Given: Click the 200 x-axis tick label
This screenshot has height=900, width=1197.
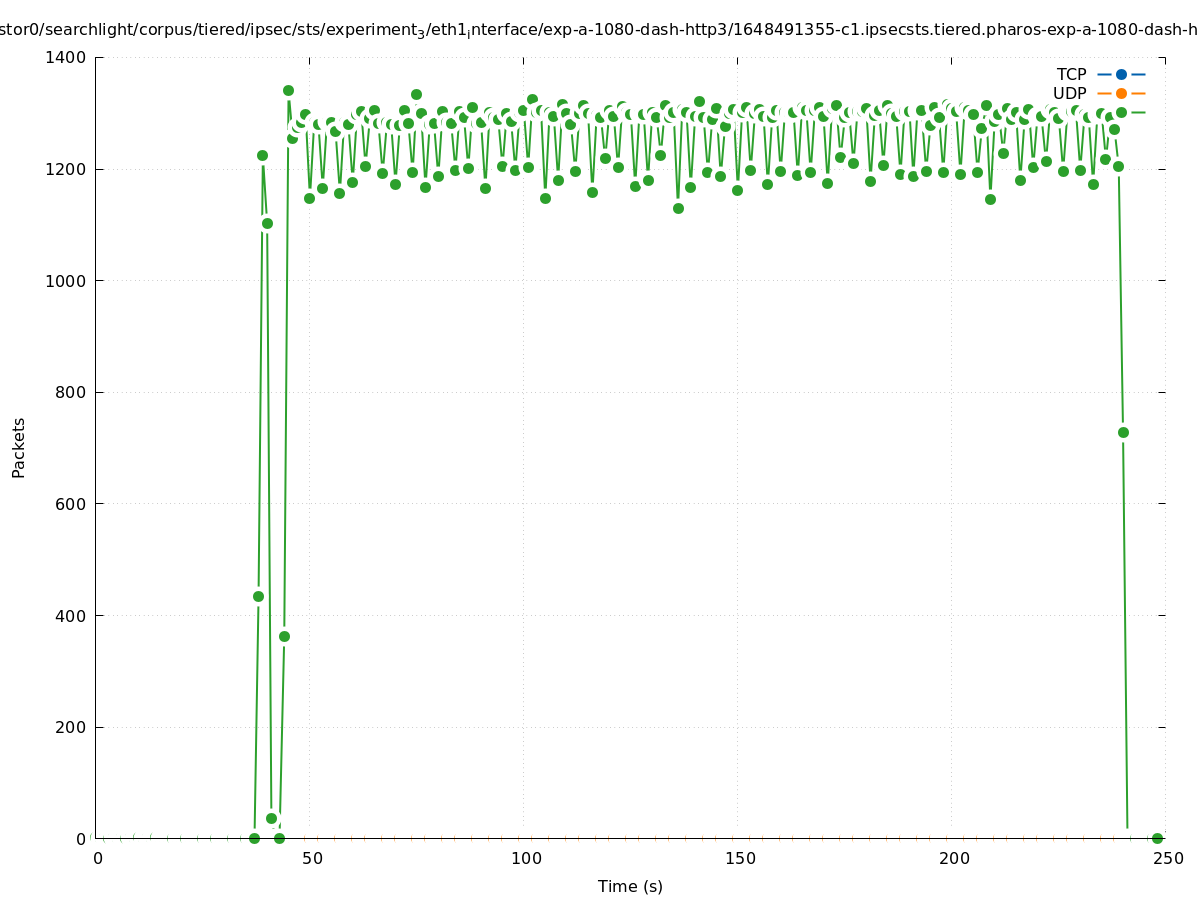Looking at the screenshot, I should coord(954,858).
